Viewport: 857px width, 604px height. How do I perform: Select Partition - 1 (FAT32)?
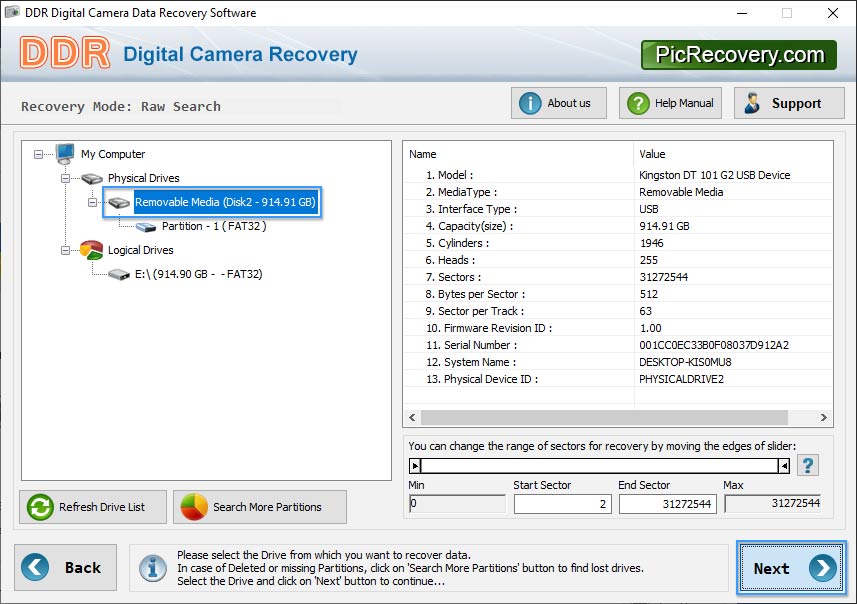click(214, 226)
